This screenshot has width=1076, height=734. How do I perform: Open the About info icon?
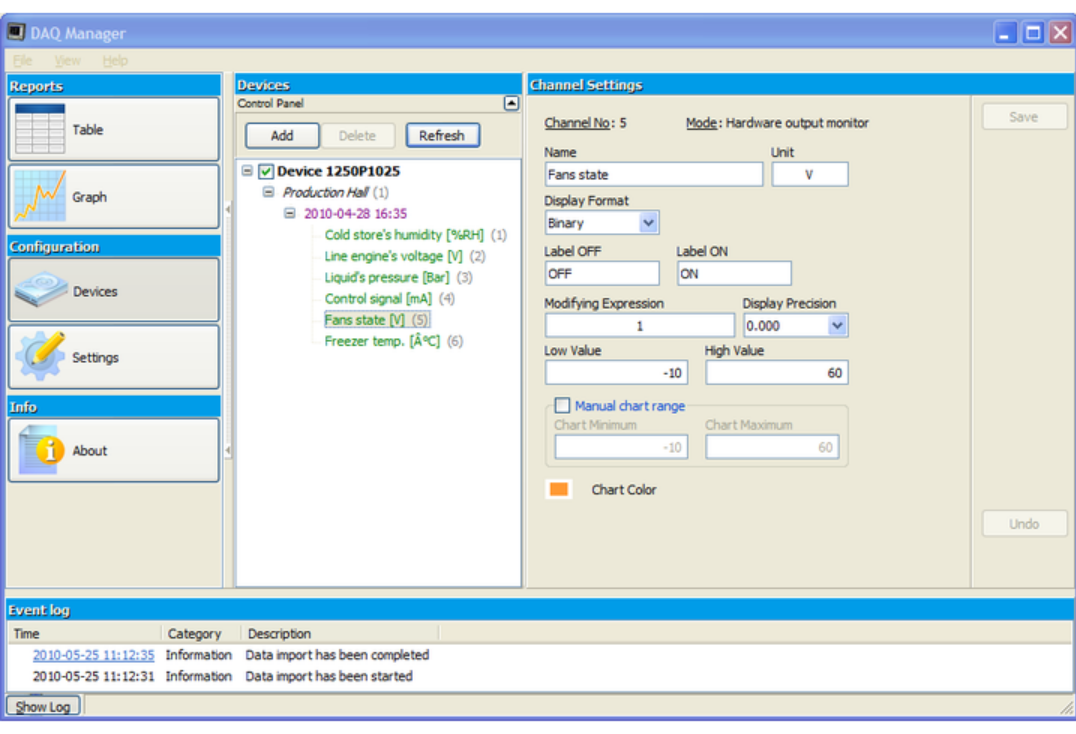point(40,450)
